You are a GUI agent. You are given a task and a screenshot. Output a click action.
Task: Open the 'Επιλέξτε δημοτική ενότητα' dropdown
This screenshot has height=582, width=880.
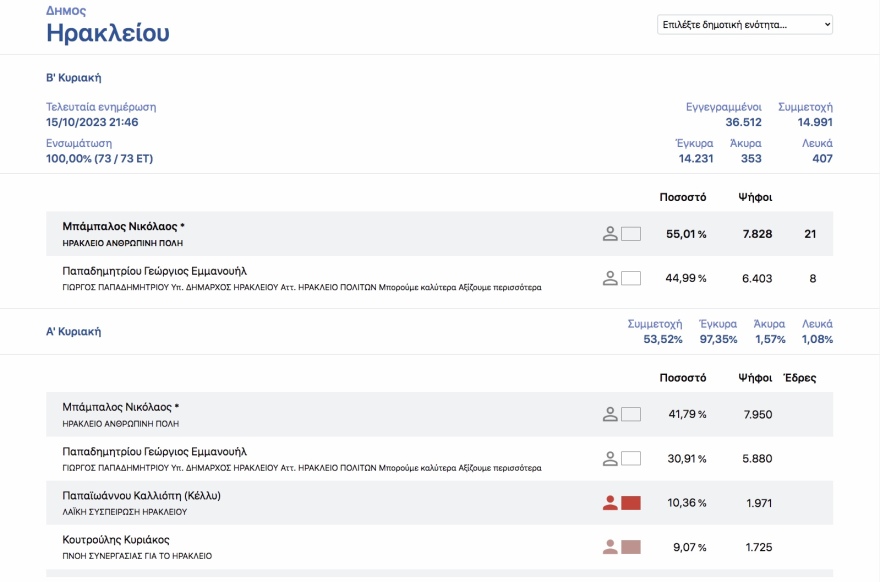[744, 24]
